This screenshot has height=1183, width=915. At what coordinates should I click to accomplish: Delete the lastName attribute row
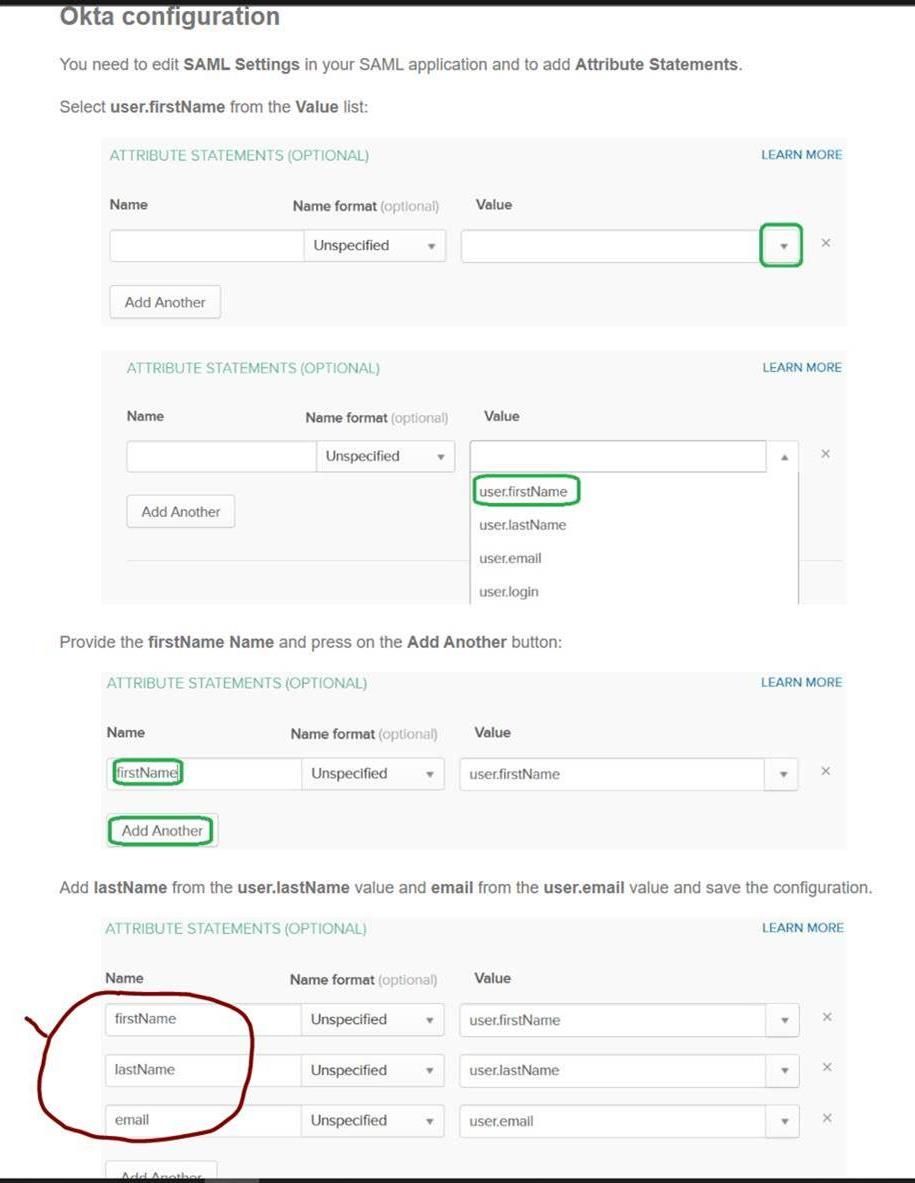pyautogui.click(x=827, y=1067)
